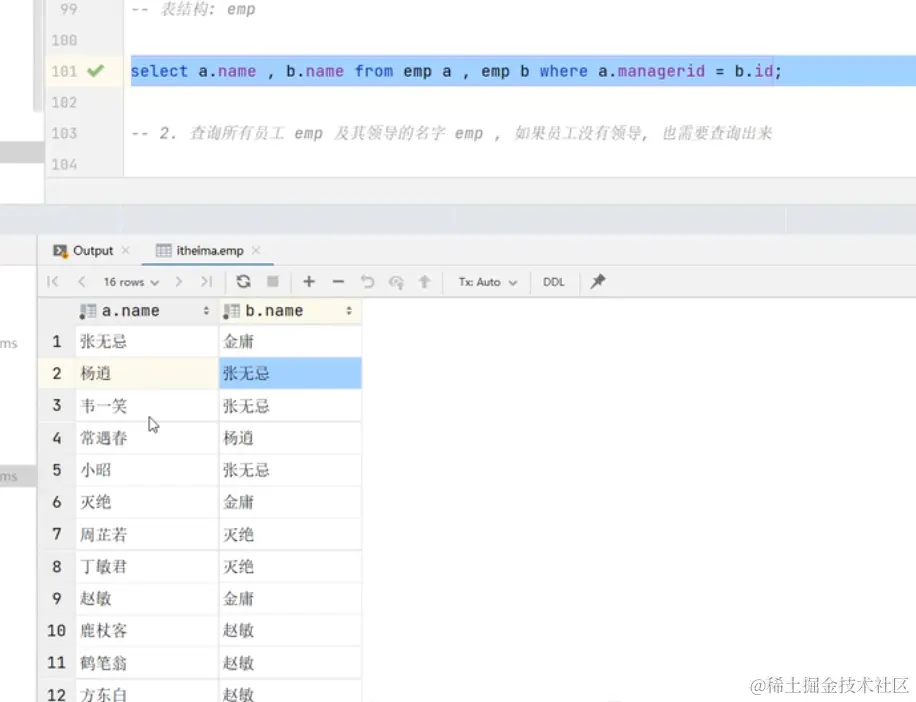Image resolution: width=916 pixels, height=702 pixels.
Task: Sort by the b.name column arrows
Action: [349, 311]
